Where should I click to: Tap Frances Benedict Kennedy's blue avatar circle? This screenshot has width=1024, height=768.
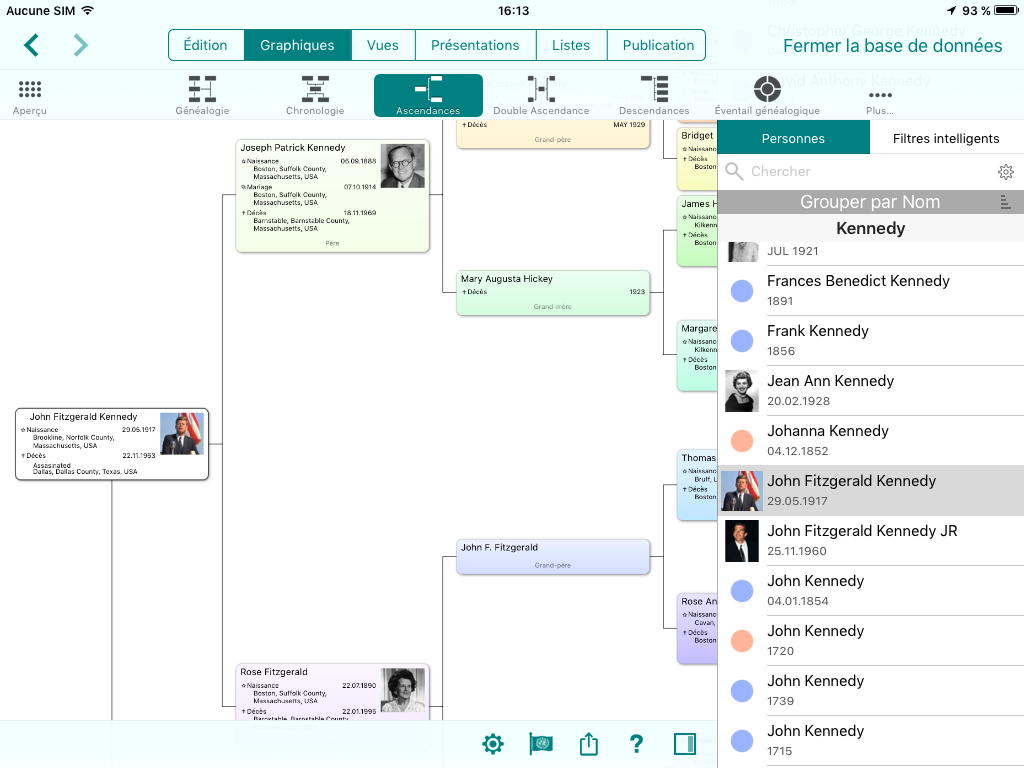point(742,291)
